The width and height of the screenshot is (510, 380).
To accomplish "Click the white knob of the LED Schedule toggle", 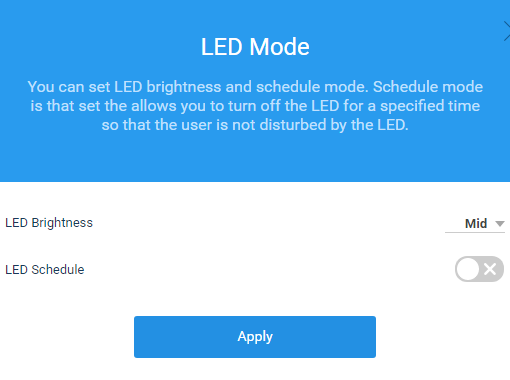I will [468, 269].
